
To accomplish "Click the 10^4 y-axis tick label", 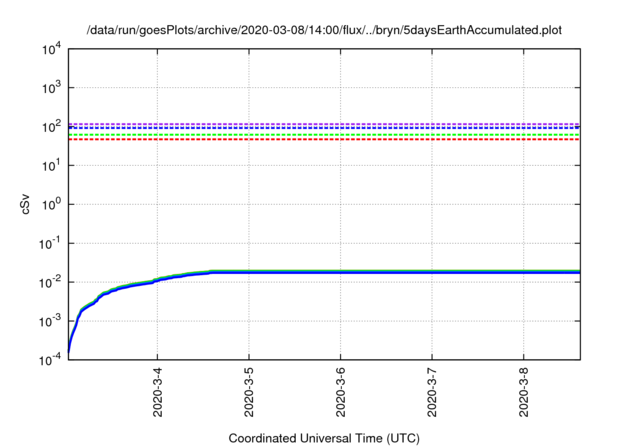I will click(x=51, y=49).
